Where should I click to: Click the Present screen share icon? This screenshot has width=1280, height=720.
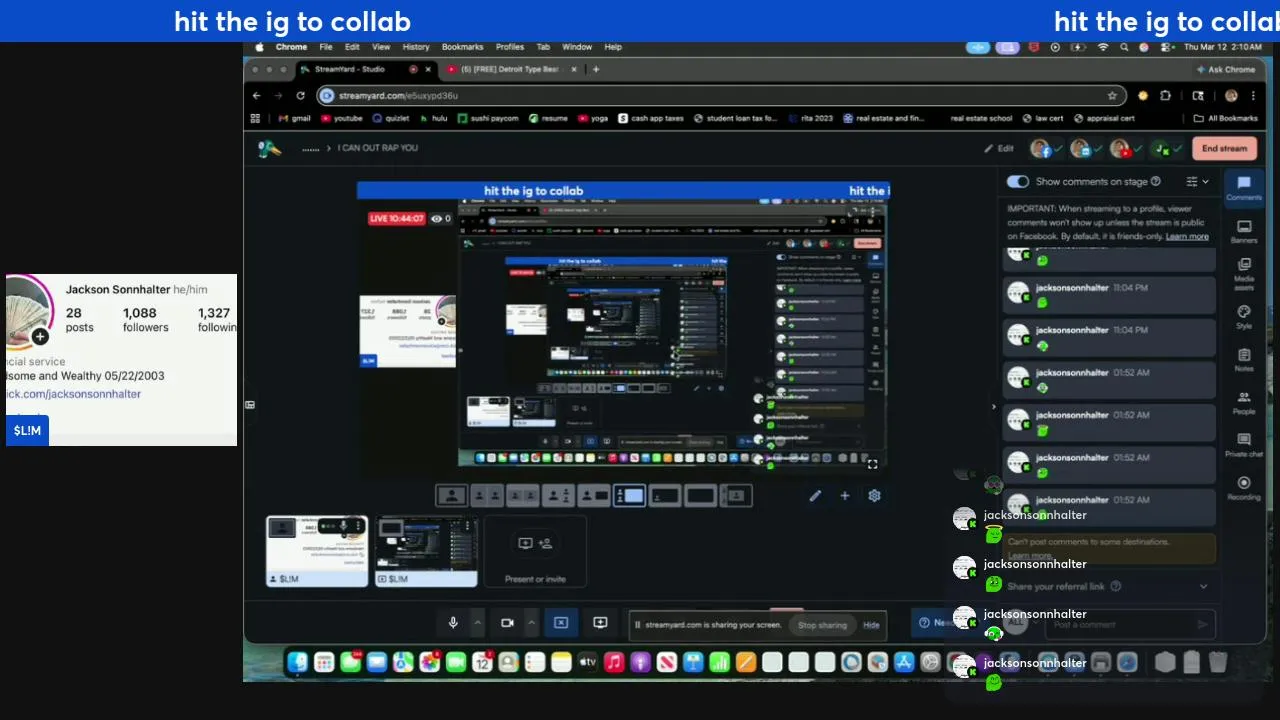click(x=600, y=623)
